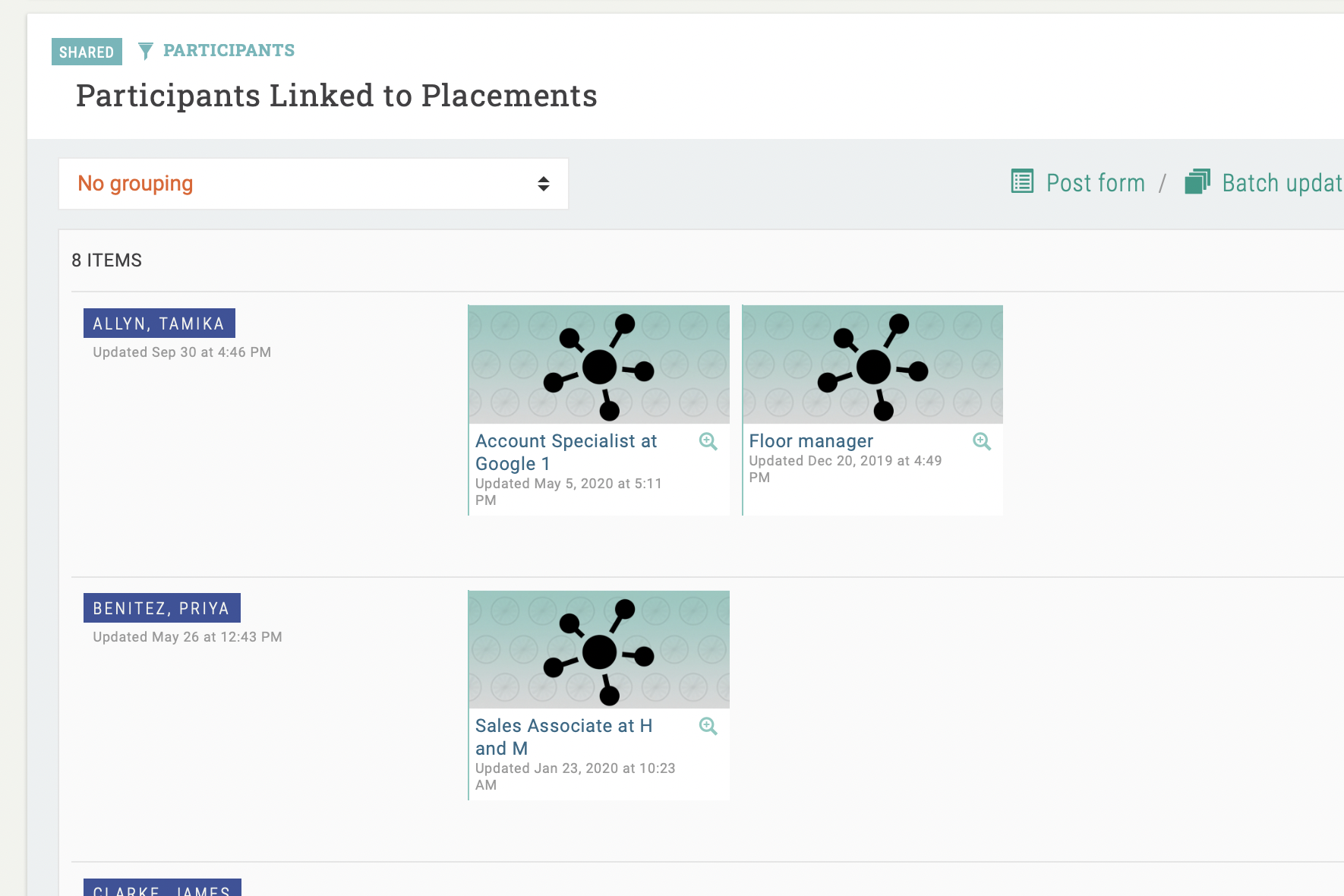Click the Account Specialist placement thumbnail image
1344x896 pixels.
tap(598, 364)
